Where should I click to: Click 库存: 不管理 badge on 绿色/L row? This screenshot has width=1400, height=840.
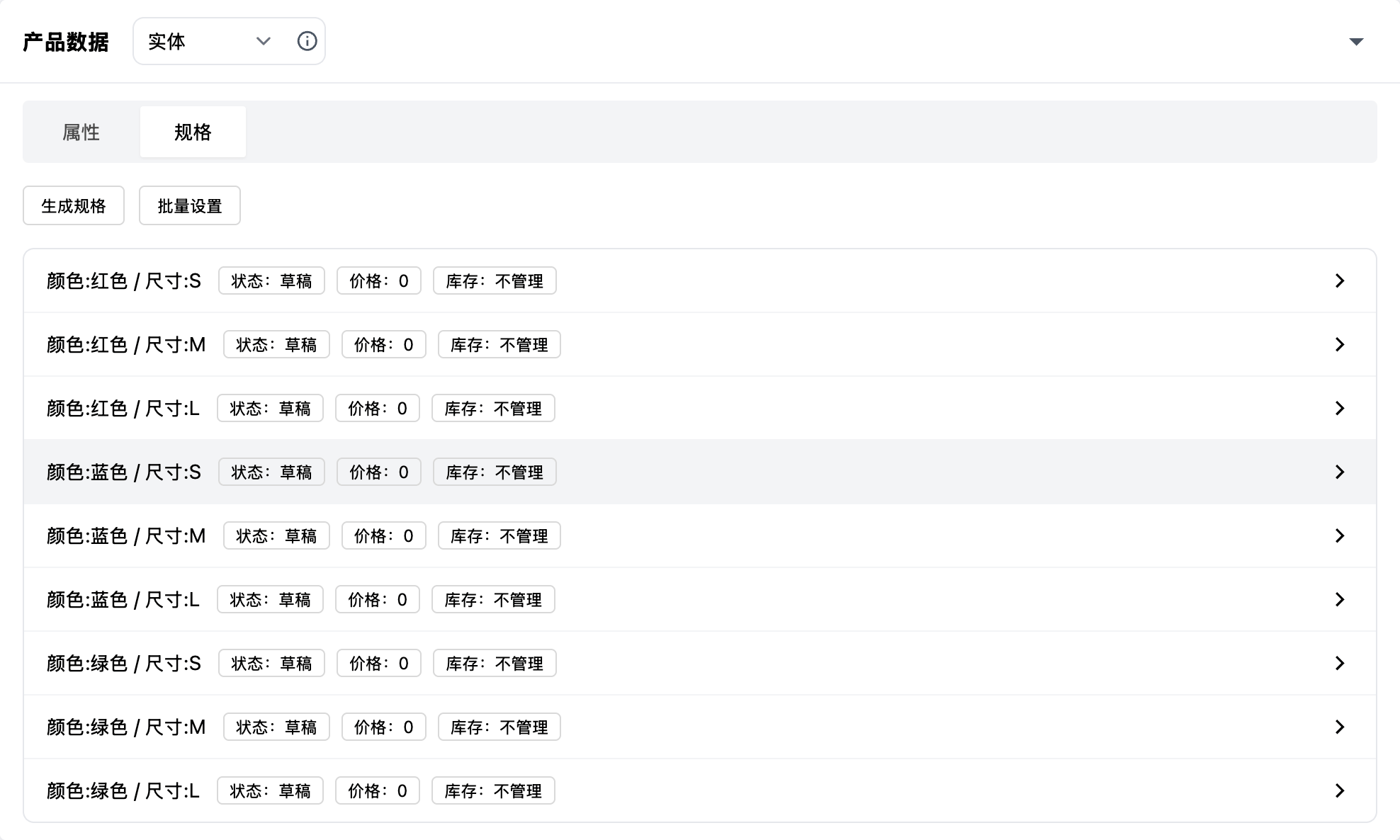pos(493,791)
